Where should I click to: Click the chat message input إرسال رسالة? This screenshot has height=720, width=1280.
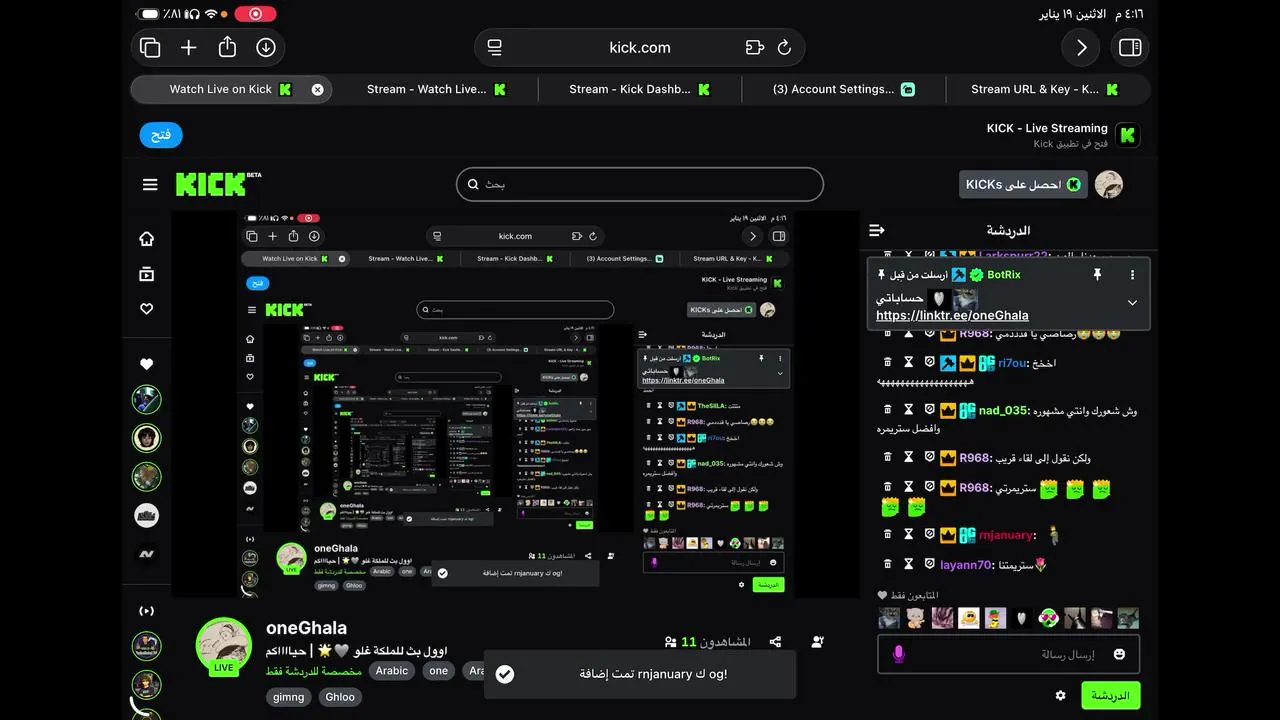tap(1008, 654)
